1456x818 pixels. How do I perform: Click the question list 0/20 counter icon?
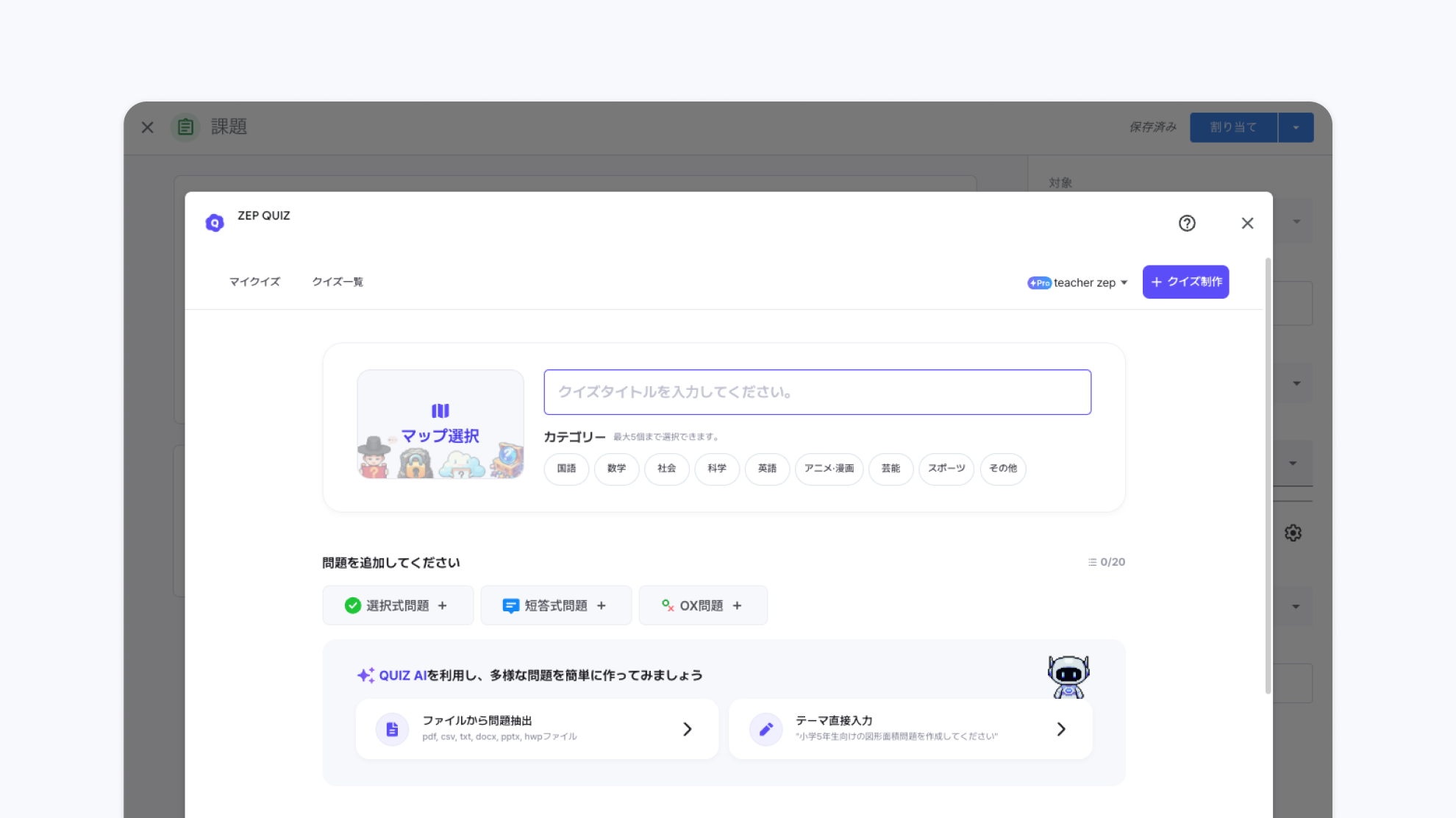pos(1092,562)
